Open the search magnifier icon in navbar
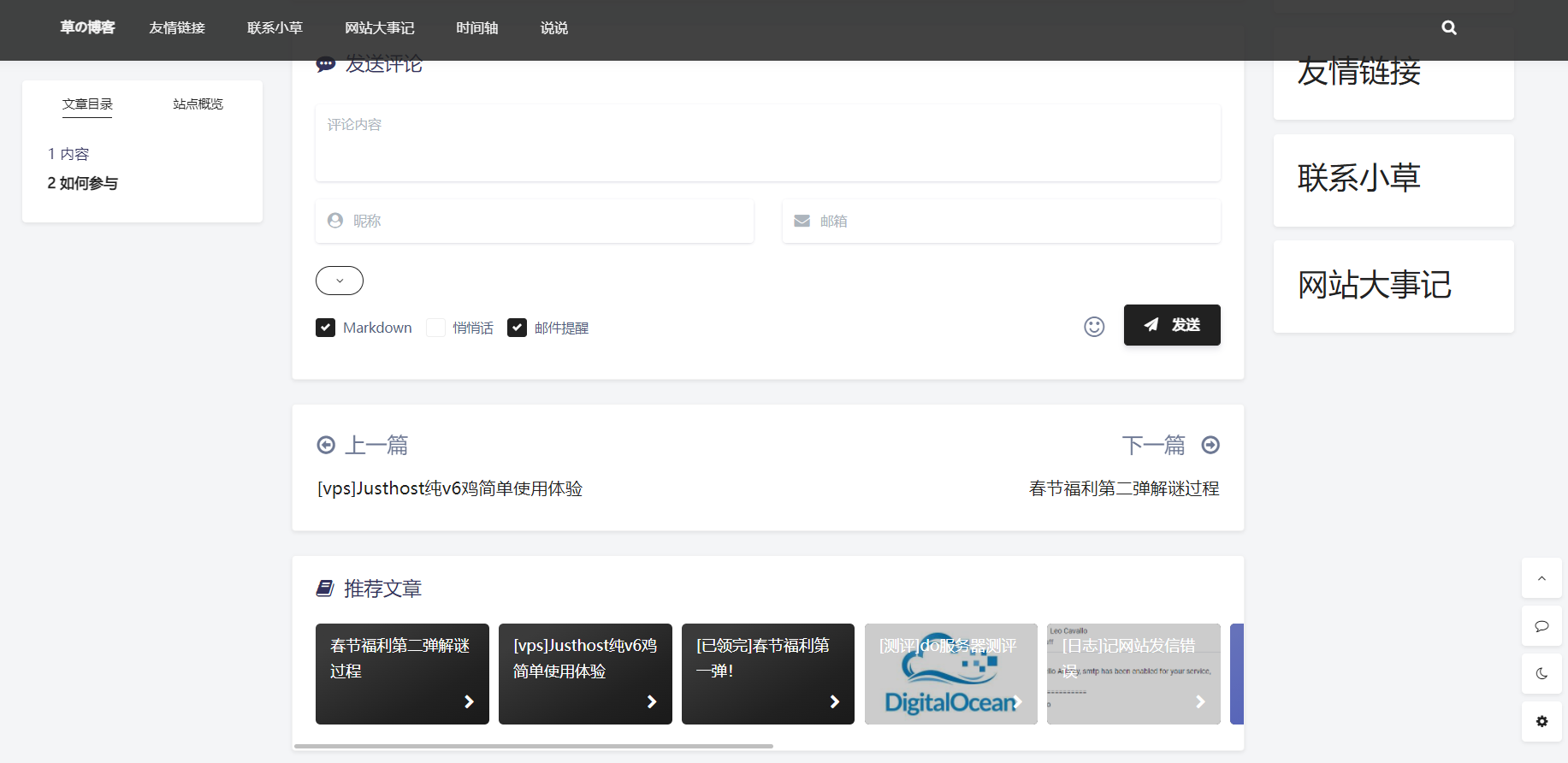Viewport: 1568px width, 763px height. 1449,27
